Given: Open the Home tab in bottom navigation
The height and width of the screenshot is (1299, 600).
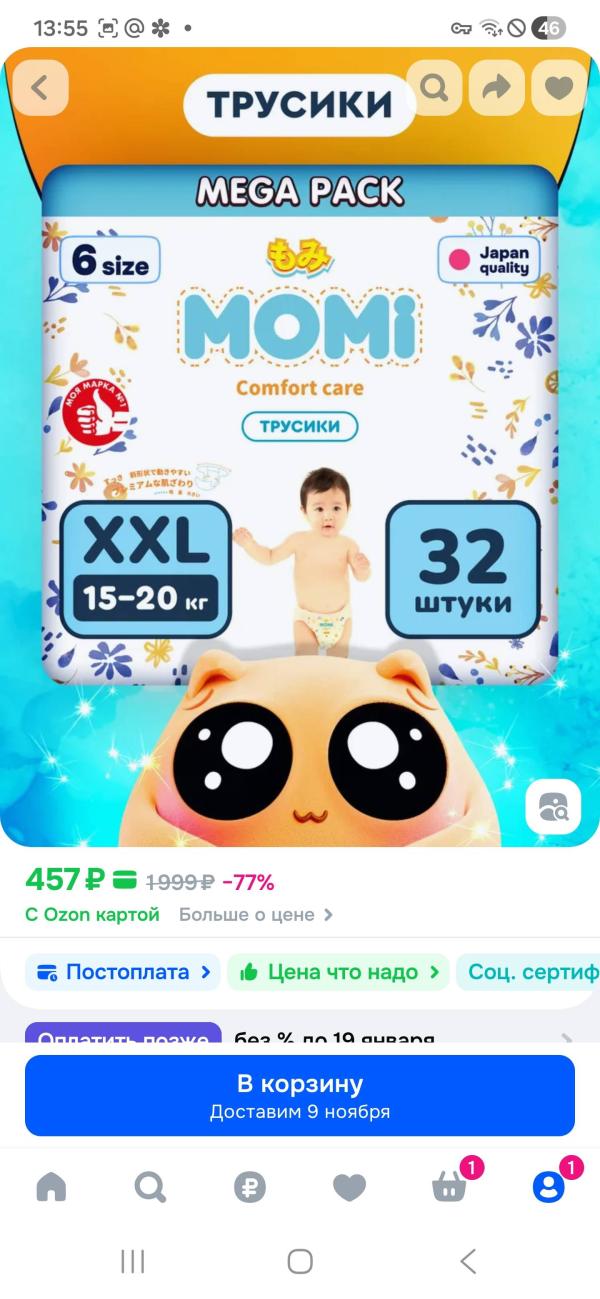Looking at the screenshot, I should click(x=51, y=1187).
